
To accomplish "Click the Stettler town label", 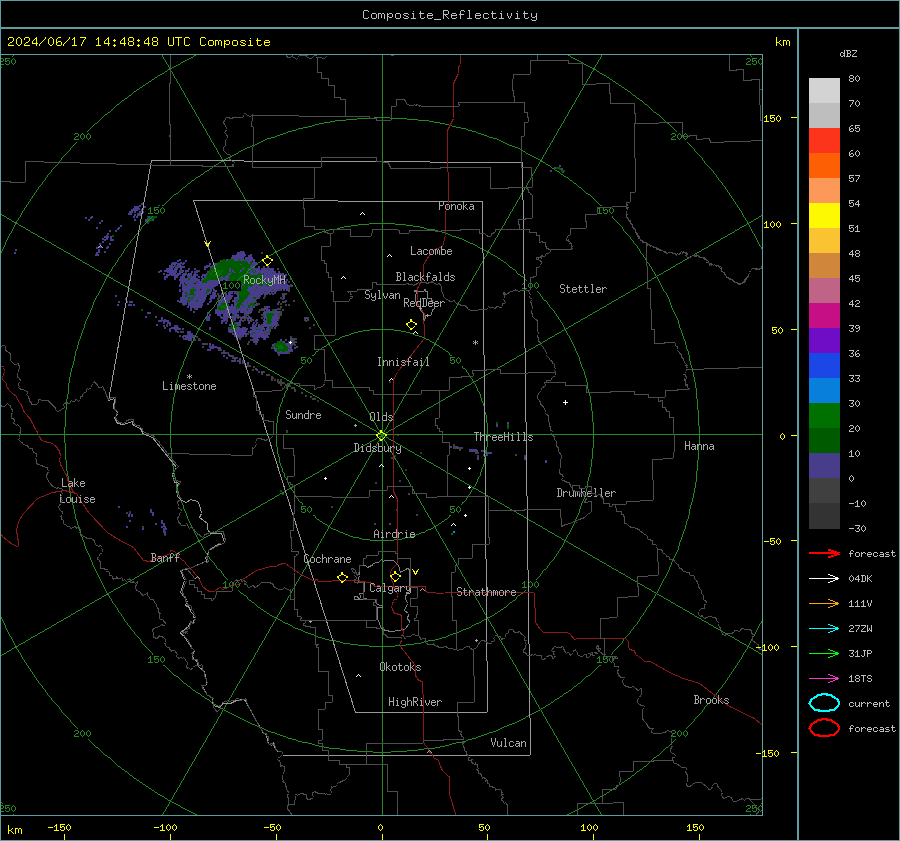I will tap(583, 289).
